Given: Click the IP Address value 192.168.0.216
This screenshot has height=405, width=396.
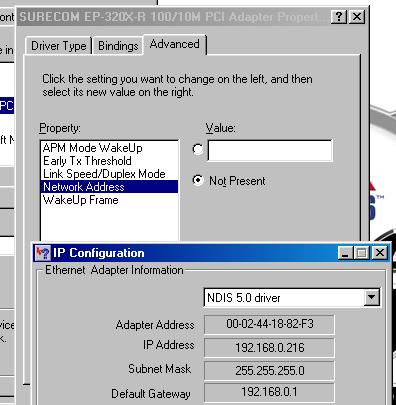Looking at the screenshot, I should [x=269, y=348].
